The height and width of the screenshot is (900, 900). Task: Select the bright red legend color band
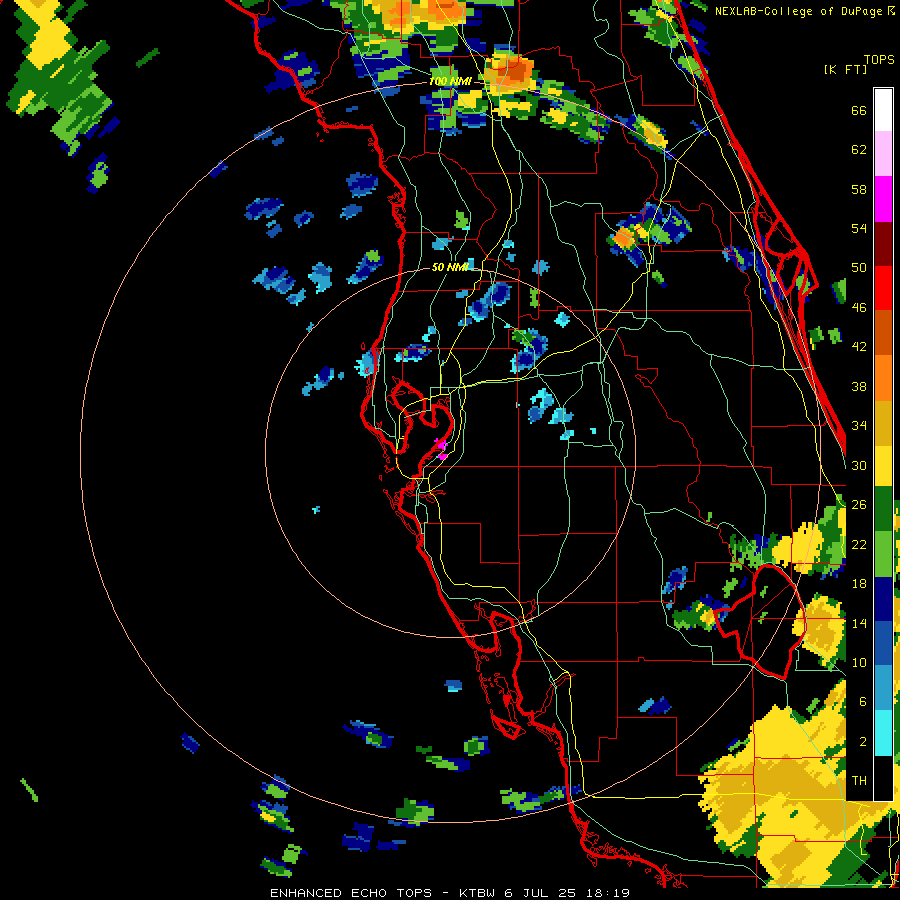tap(883, 288)
